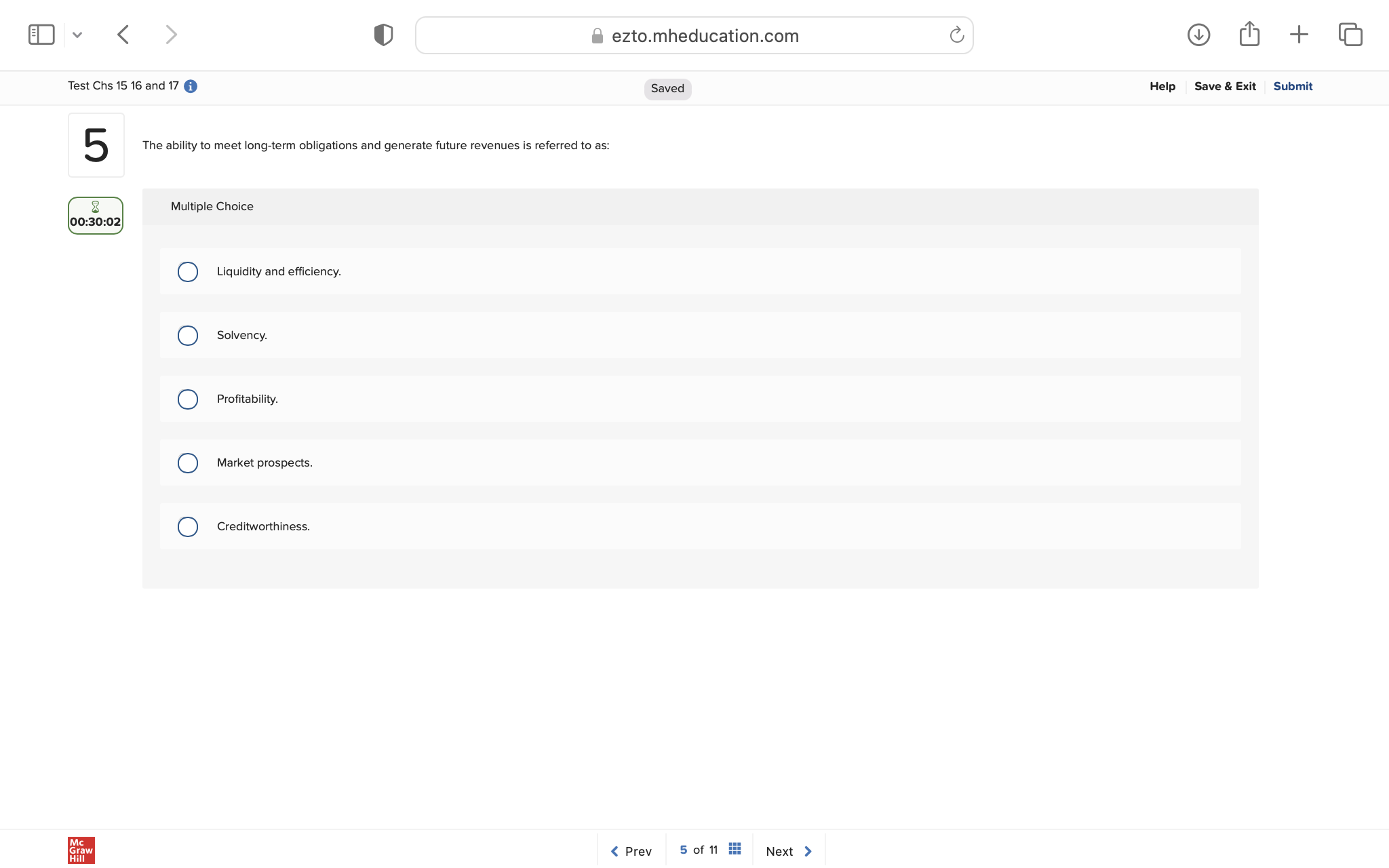Submit the test

1292,86
